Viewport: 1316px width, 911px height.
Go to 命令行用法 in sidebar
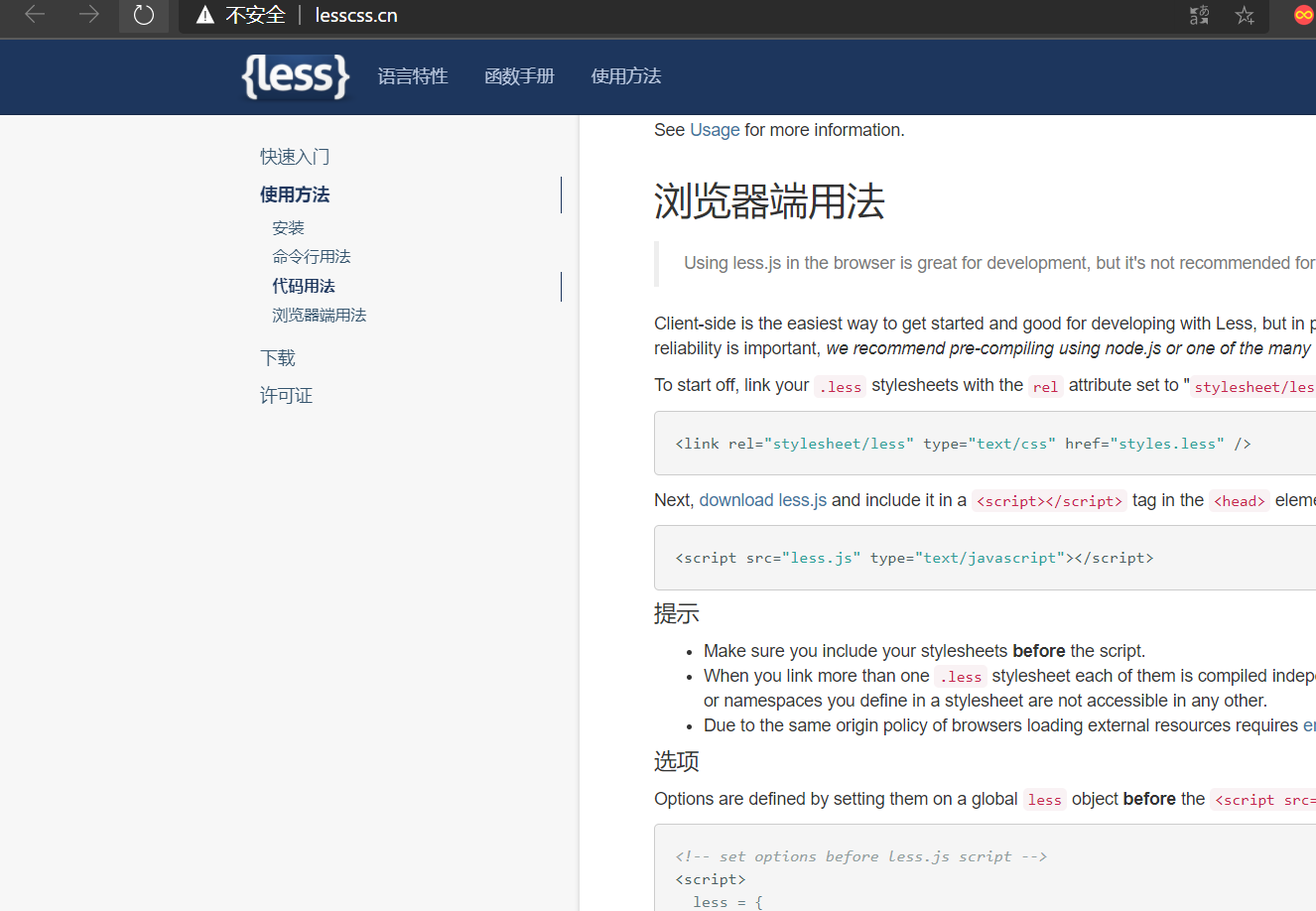(x=312, y=257)
